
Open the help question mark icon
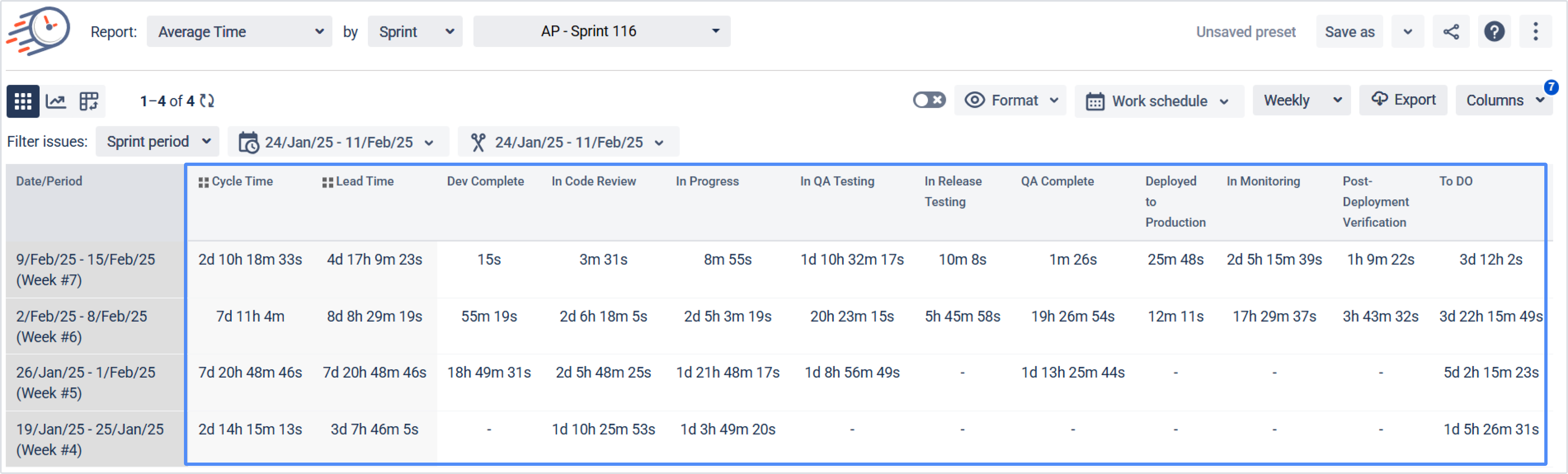point(1494,31)
